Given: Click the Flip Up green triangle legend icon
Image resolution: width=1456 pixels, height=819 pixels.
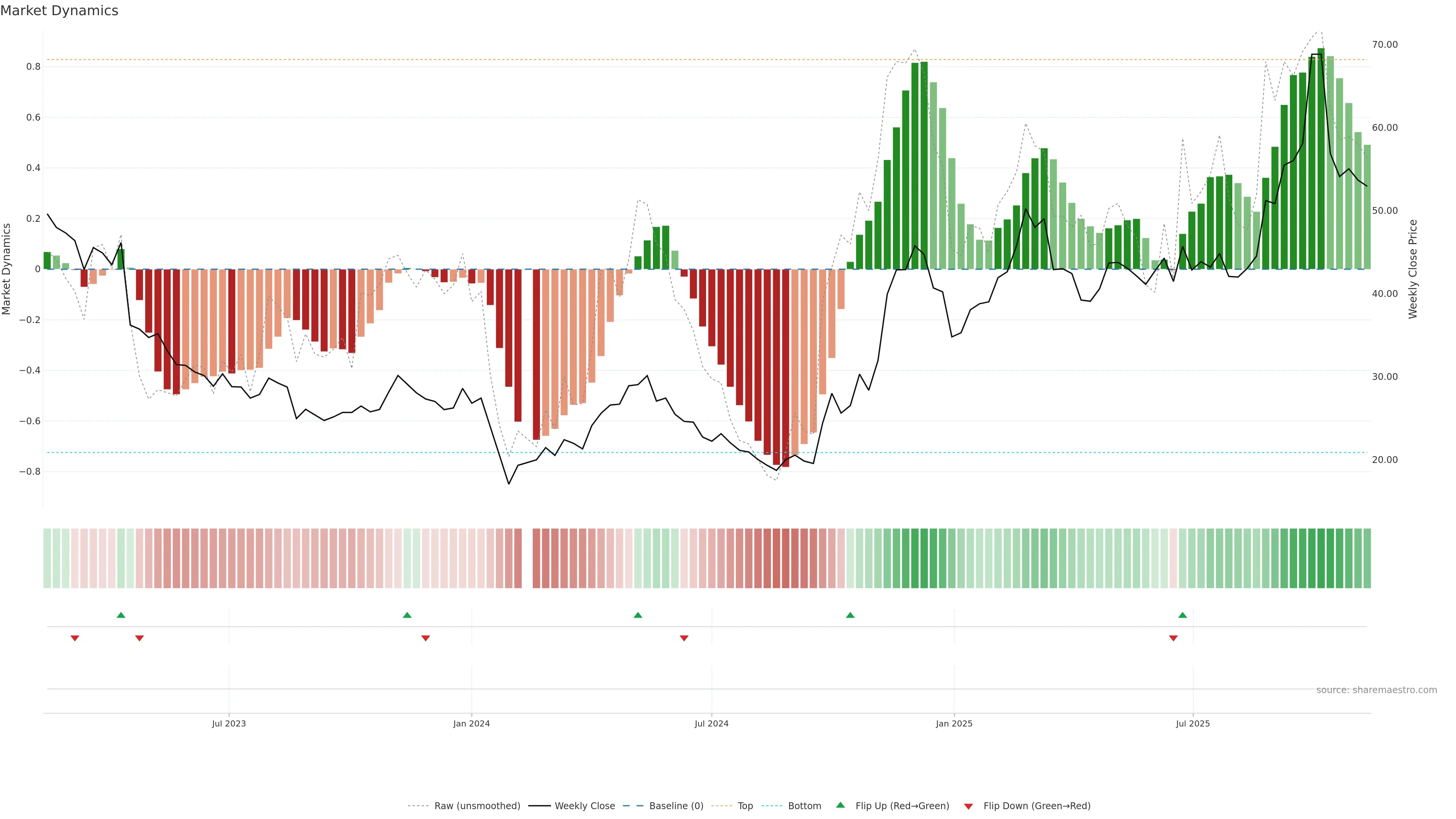Looking at the screenshot, I should [x=841, y=805].
